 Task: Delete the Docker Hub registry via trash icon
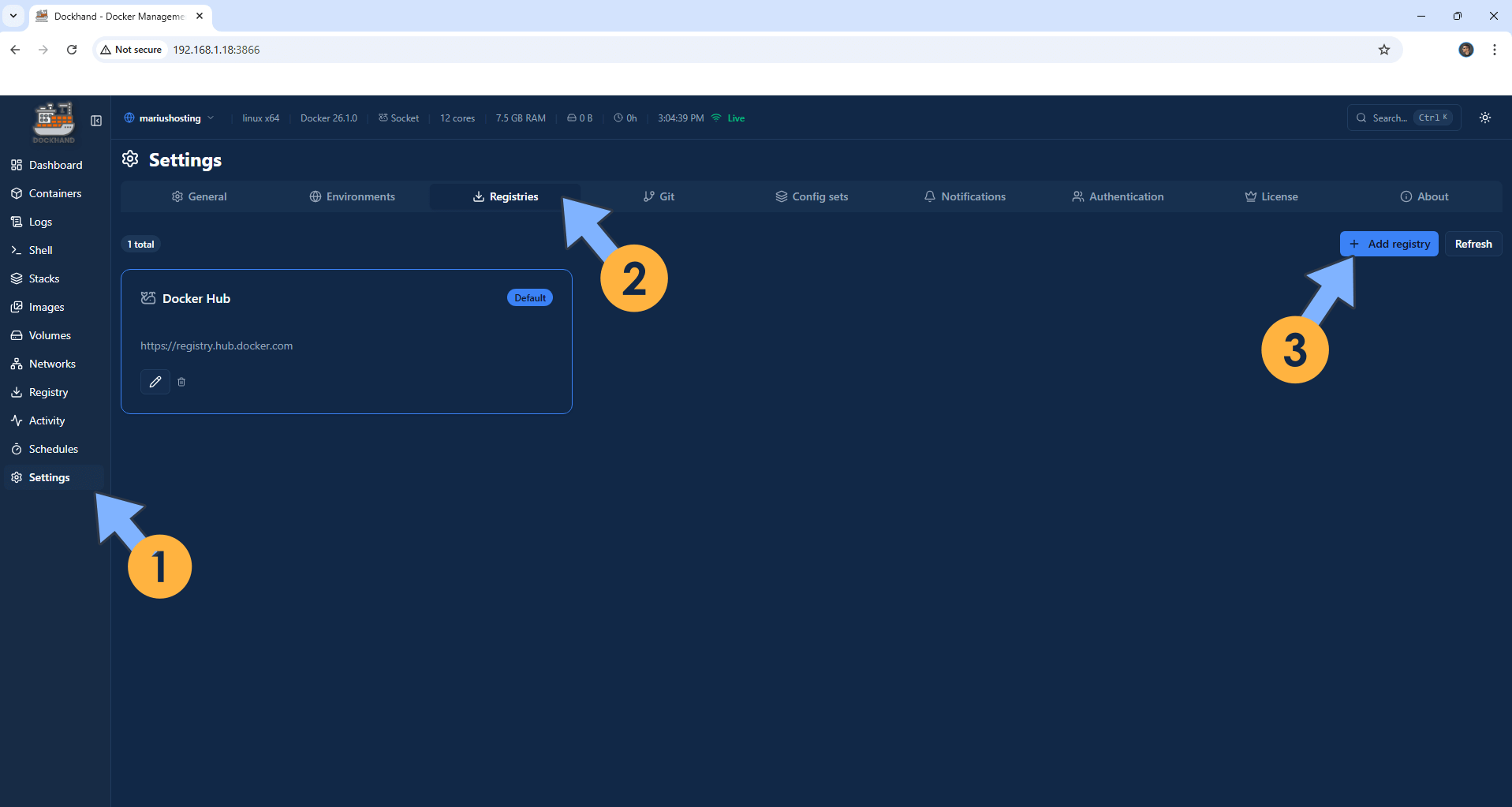tap(181, 382)
